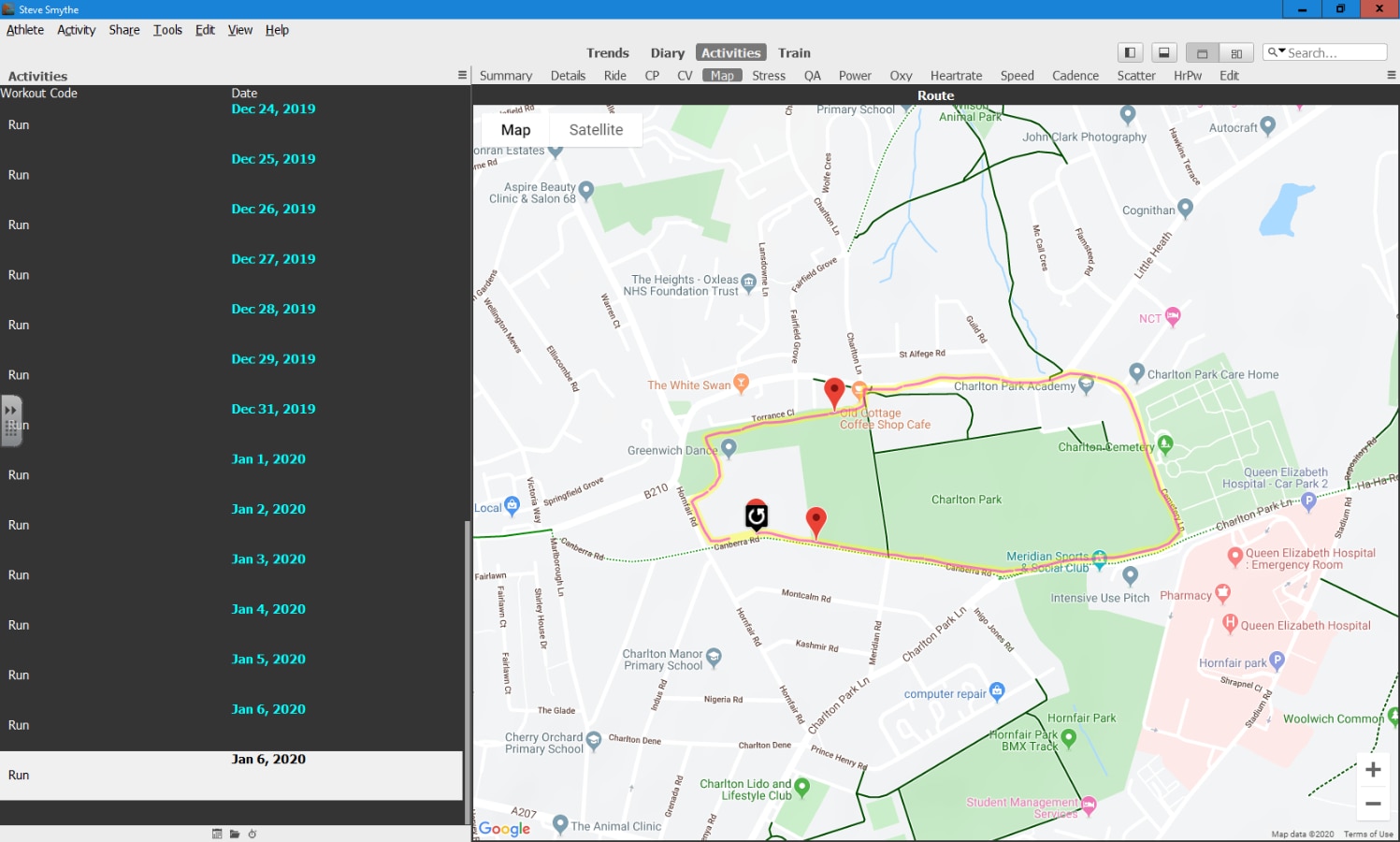Open the Activities panel hamburger menu
The image size is (1400, 842).
pyautogui.click(x=462, y=75)
